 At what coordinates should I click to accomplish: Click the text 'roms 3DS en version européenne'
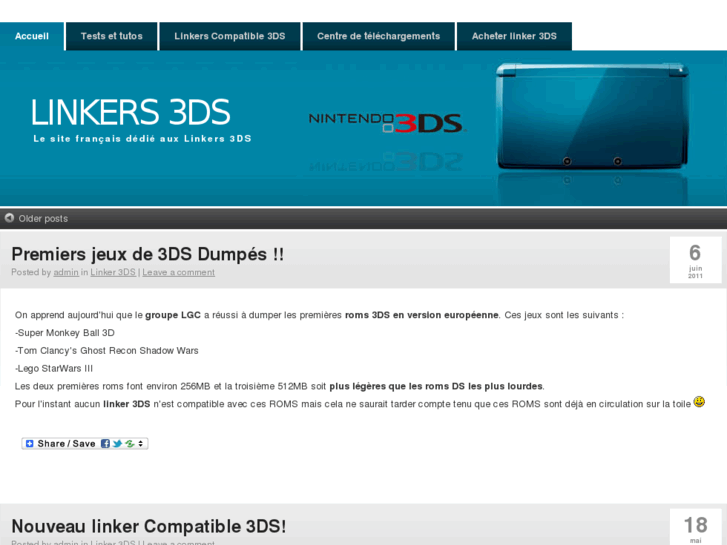(421, 315)
